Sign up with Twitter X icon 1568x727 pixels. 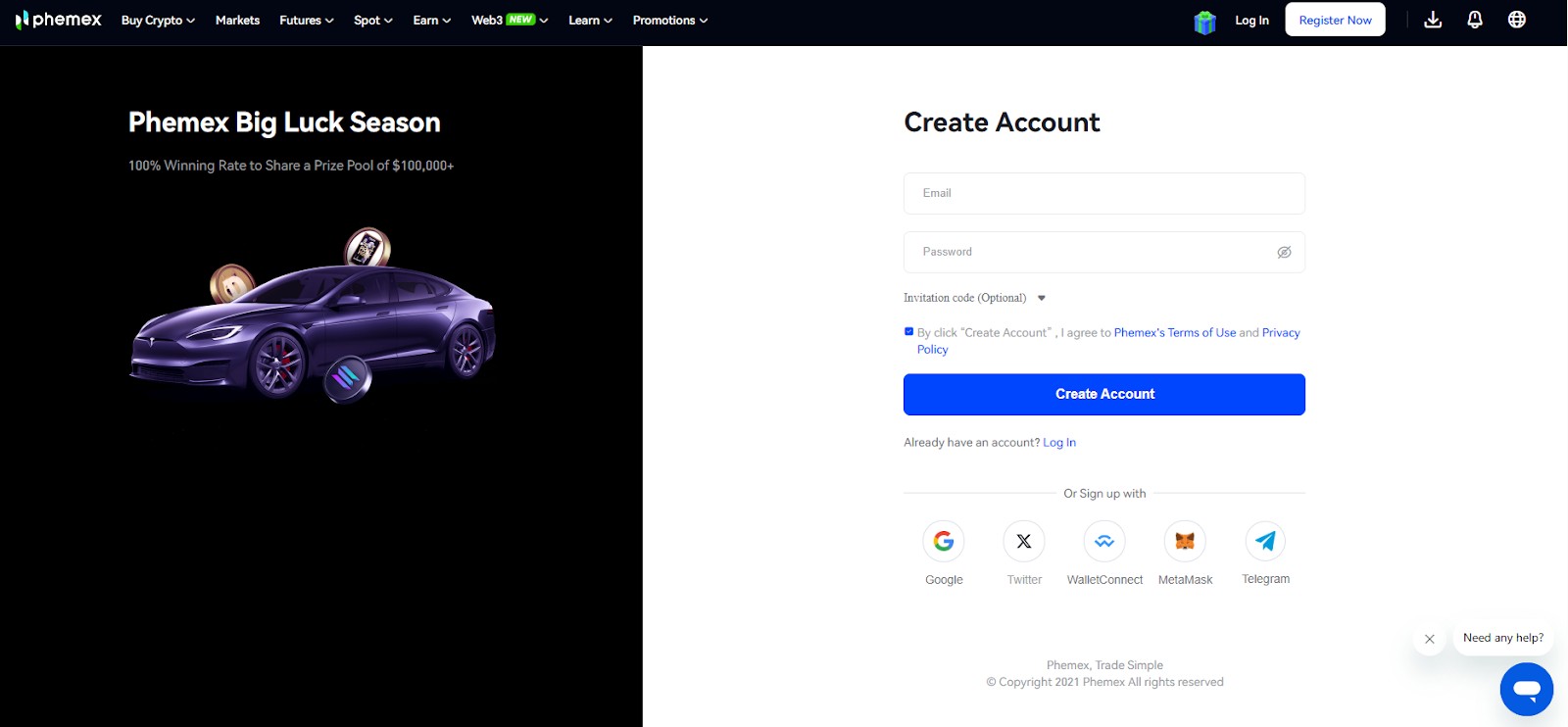1024,541
